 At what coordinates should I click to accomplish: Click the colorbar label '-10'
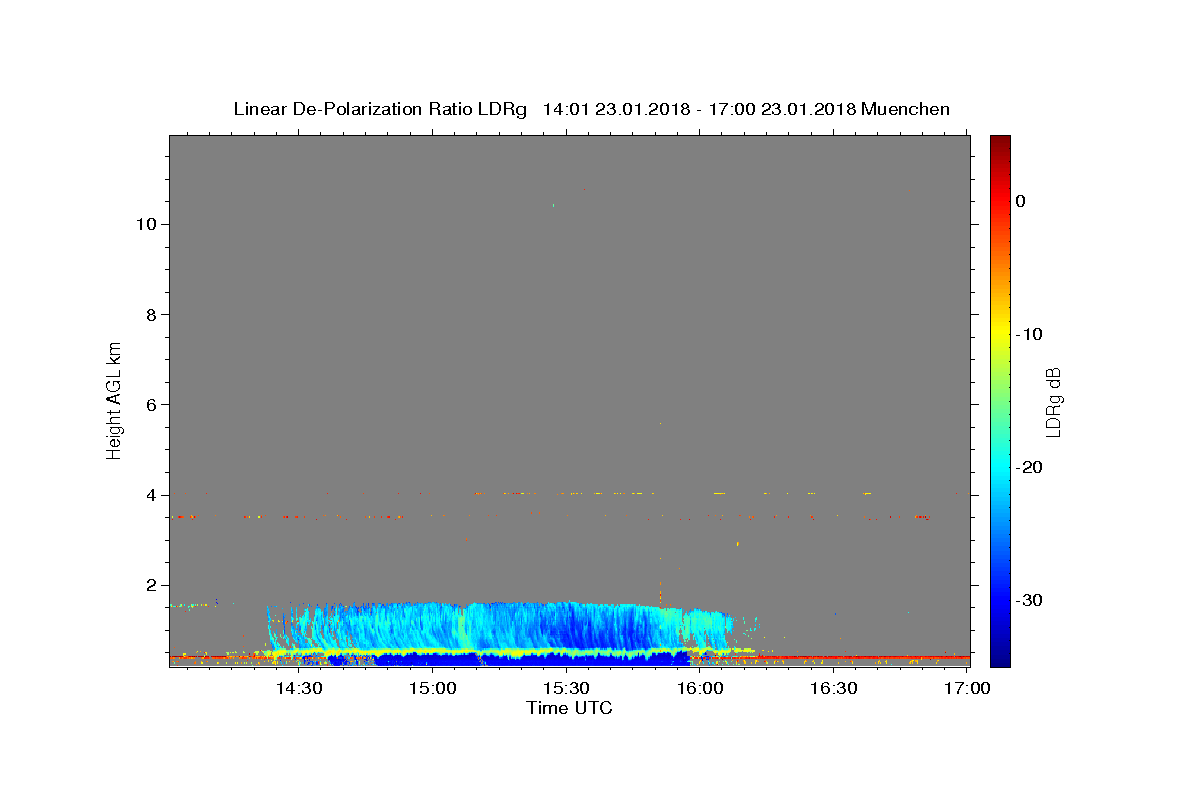(1030, 334)
